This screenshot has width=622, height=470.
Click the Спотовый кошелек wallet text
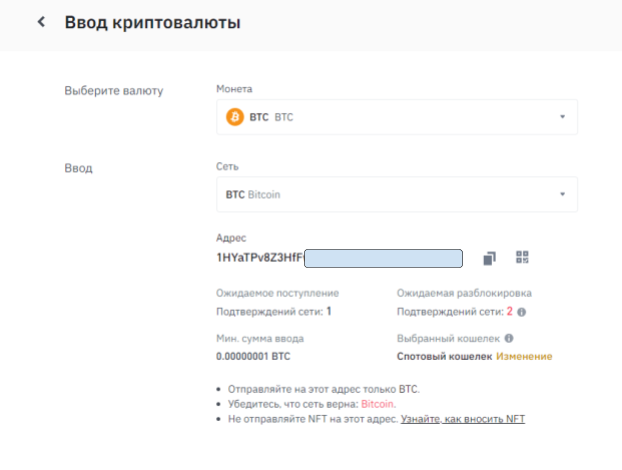(x=444, y=356)
